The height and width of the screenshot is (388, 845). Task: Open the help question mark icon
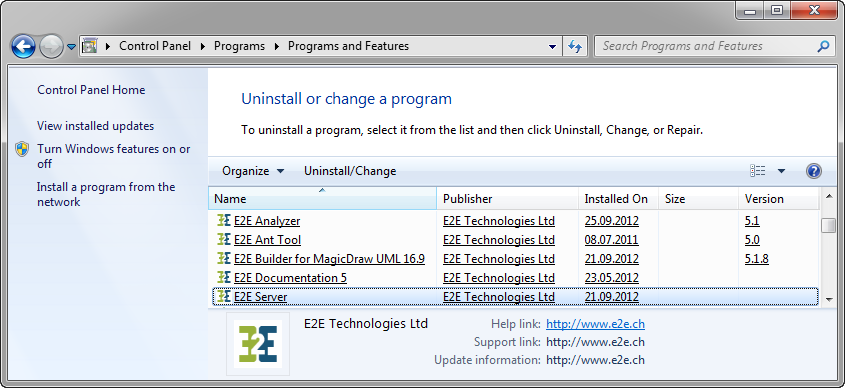[813, 171]
